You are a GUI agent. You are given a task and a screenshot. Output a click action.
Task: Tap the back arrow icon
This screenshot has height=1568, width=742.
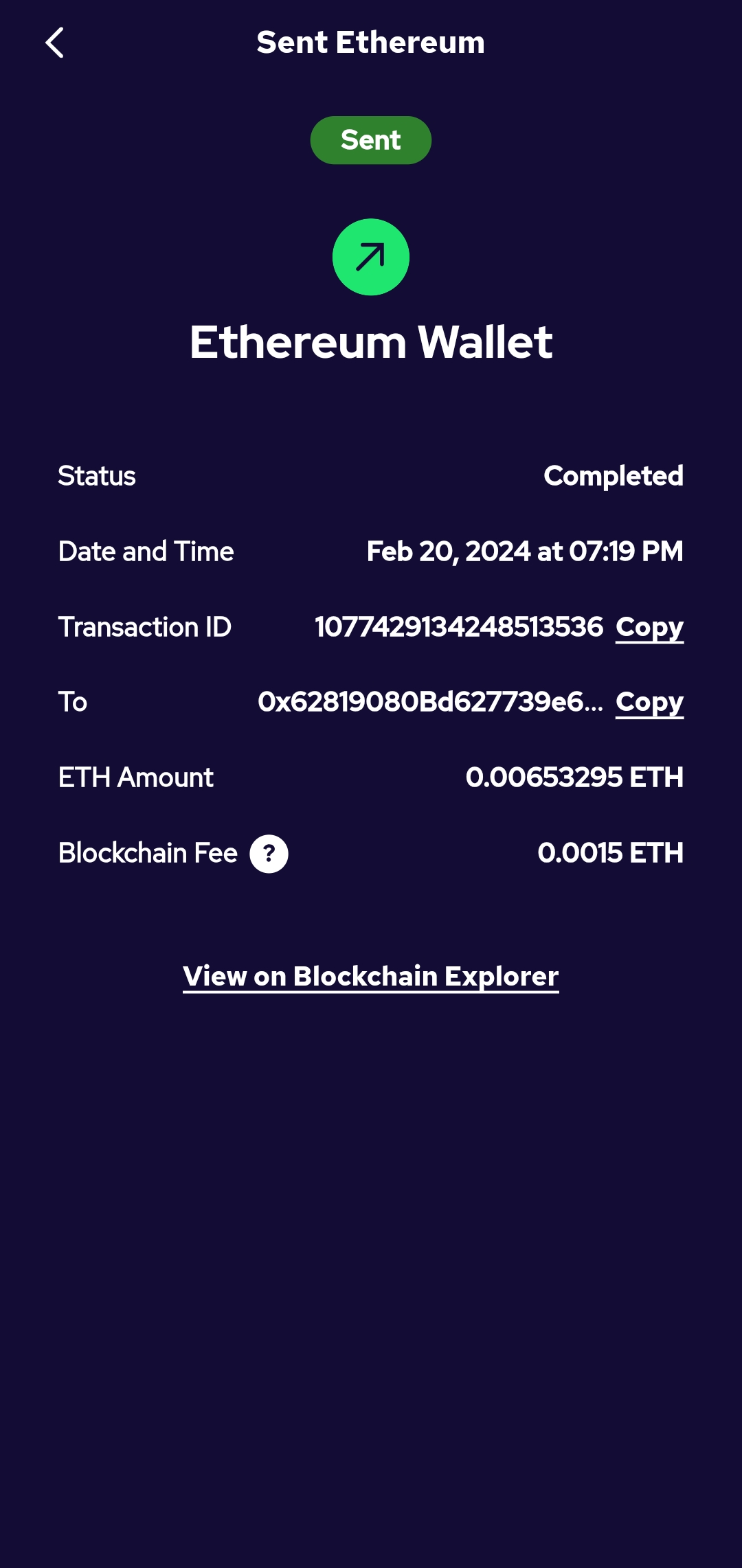click(55, 43)
